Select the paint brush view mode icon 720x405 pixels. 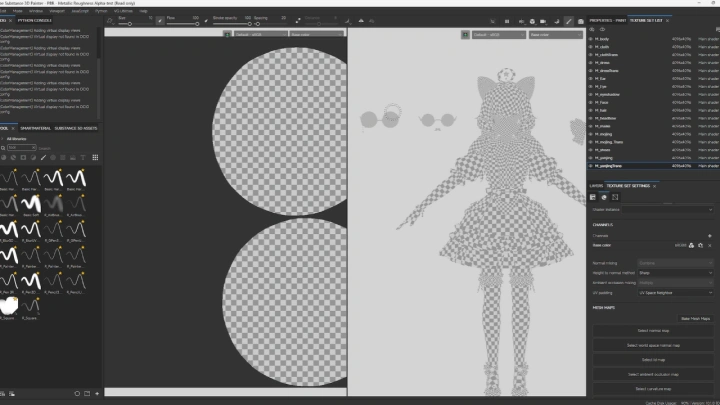click(568, 21)
